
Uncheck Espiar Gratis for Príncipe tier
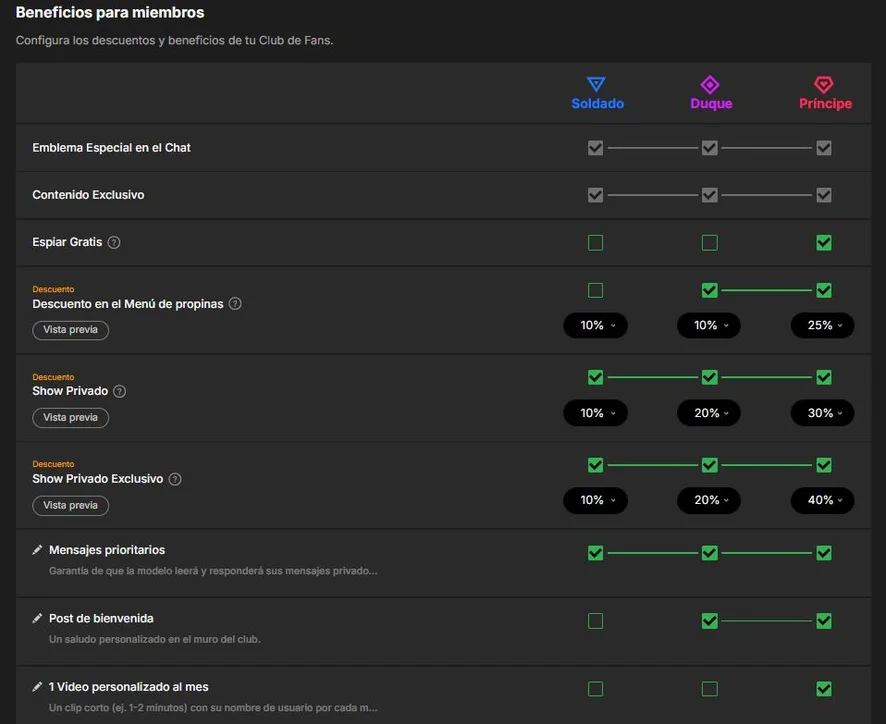point(823,243)
